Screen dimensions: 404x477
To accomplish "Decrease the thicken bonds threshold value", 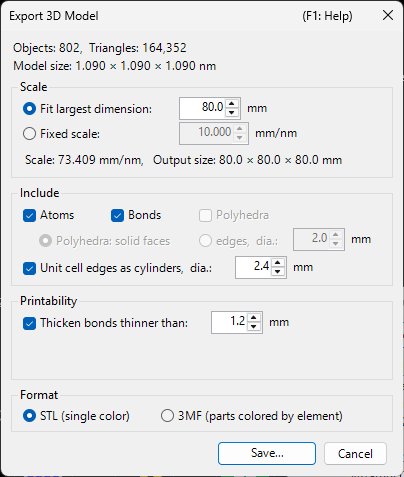I will 254,327.
